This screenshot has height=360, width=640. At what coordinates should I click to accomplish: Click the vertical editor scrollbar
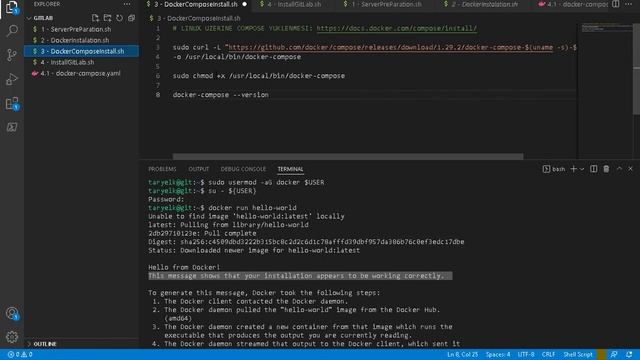pyautogui.click(x=636, y=69)
